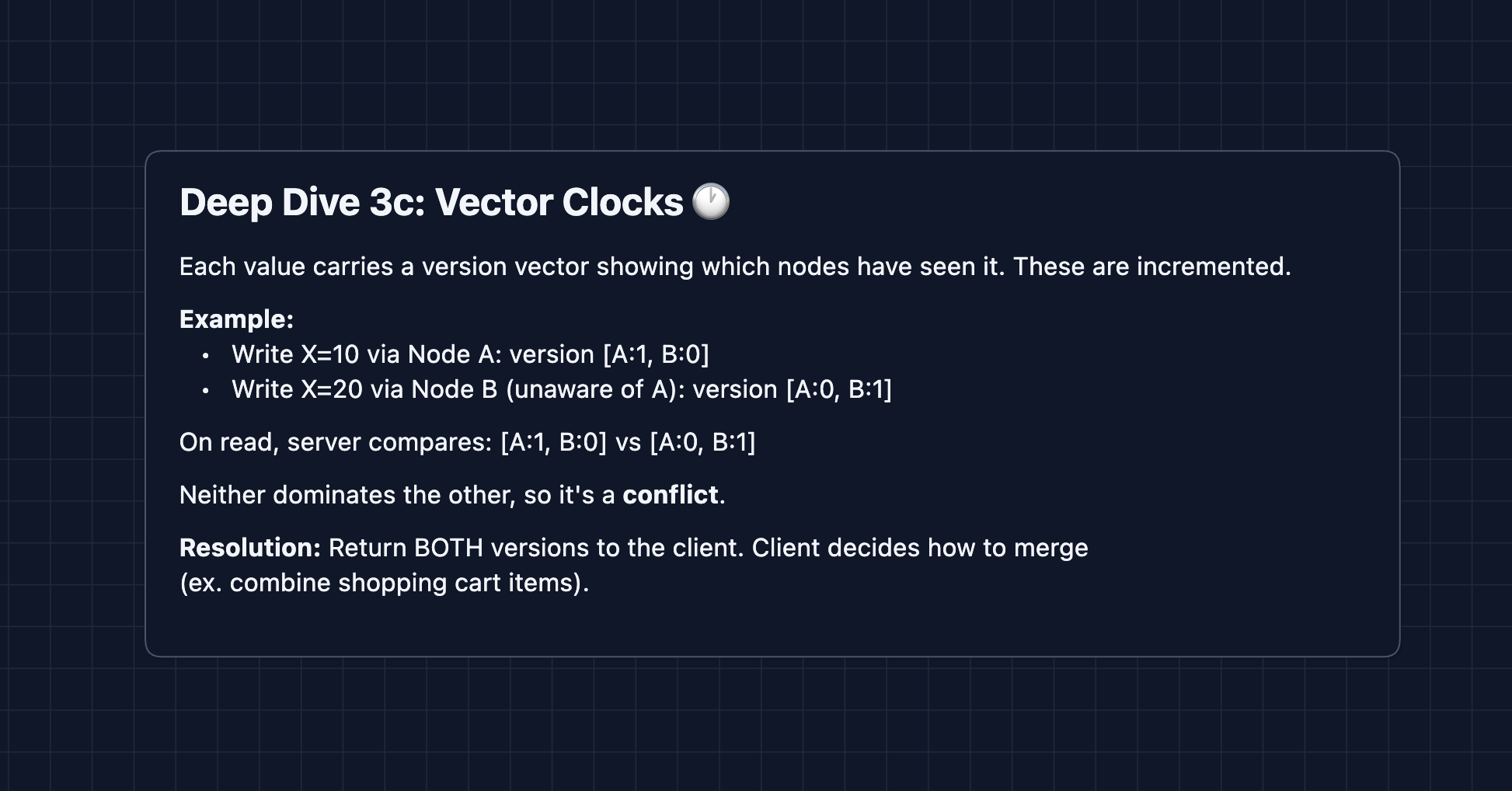Click "Client decides how to merge" text
The height and width of the screenshot is (791, 1512).
pos(920,548)
